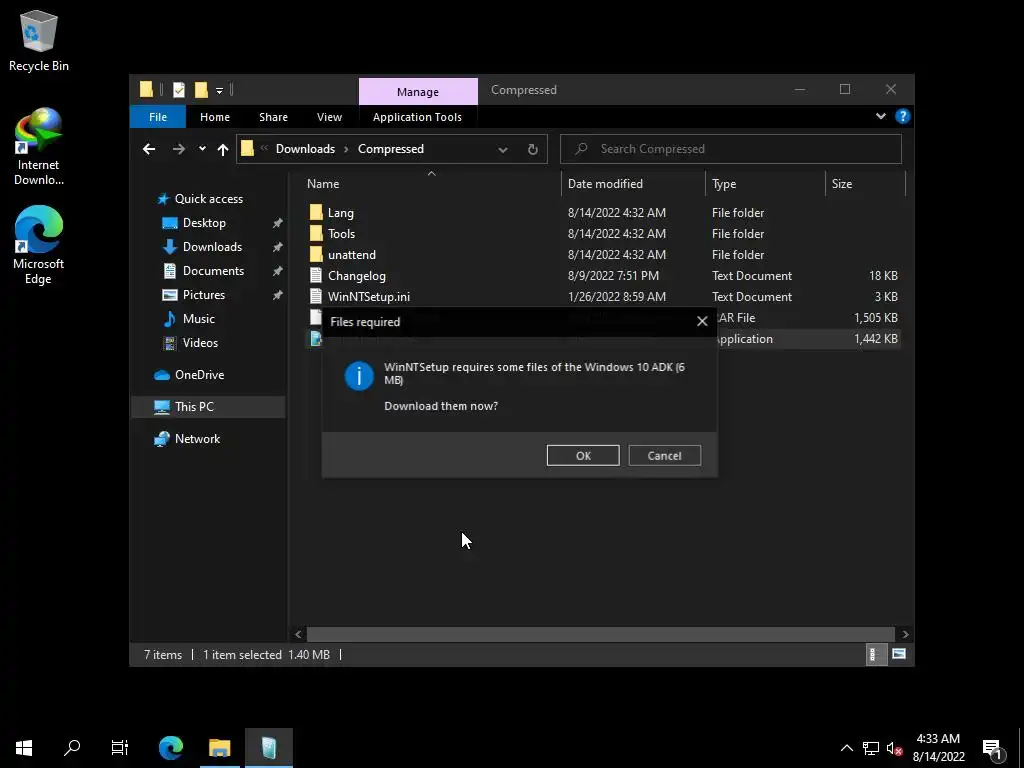Open taskbar Search magnifier
The image size is (1024, 768).
point(72,748)
